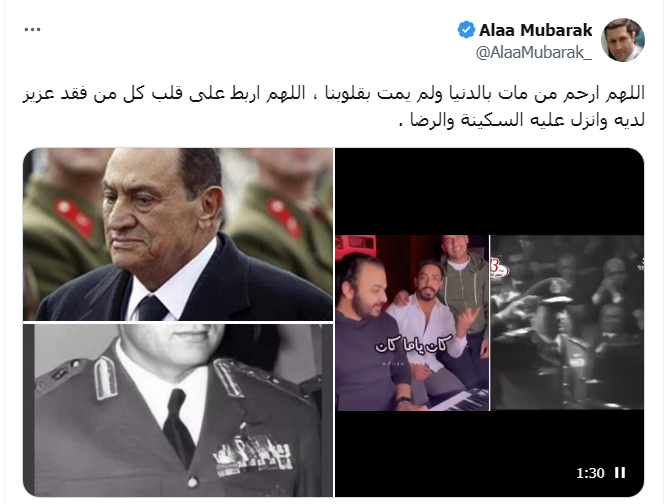
Task: Click the keyboard piano in the video
Action: pos(459,400)
